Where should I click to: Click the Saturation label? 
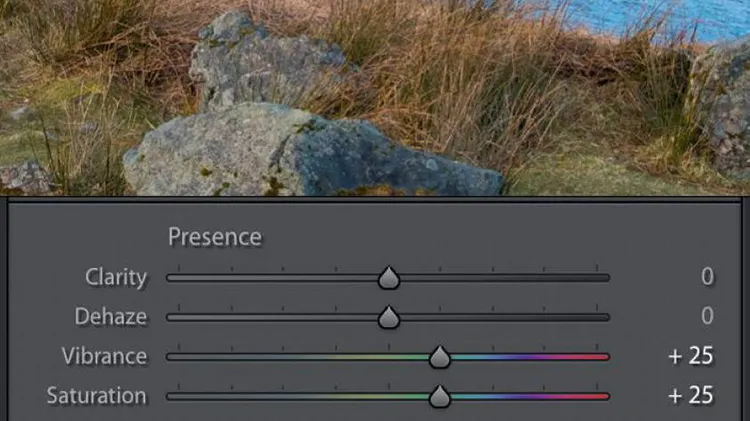(x=97, y=396)
